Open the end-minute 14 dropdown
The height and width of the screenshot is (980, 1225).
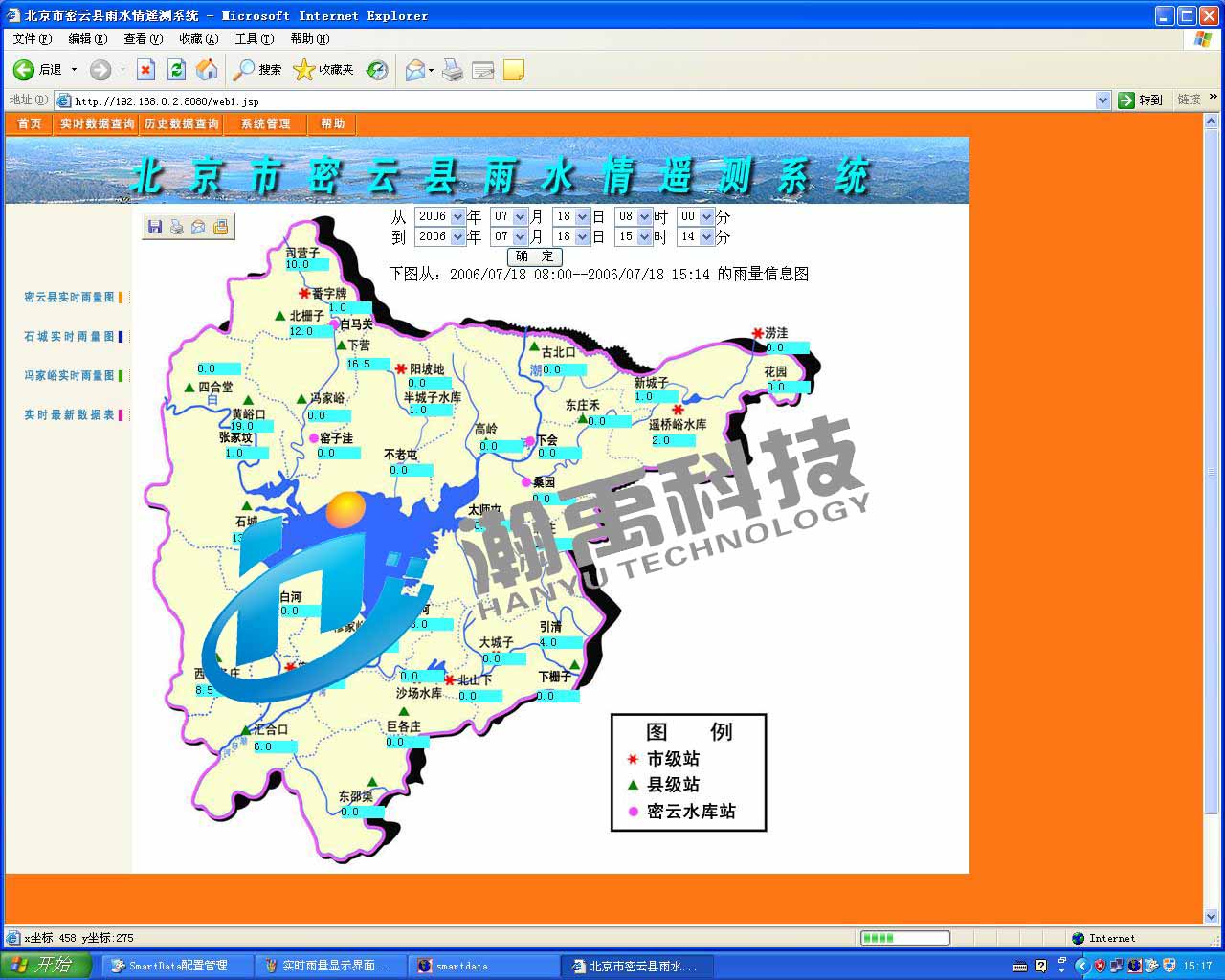point(706,236)
